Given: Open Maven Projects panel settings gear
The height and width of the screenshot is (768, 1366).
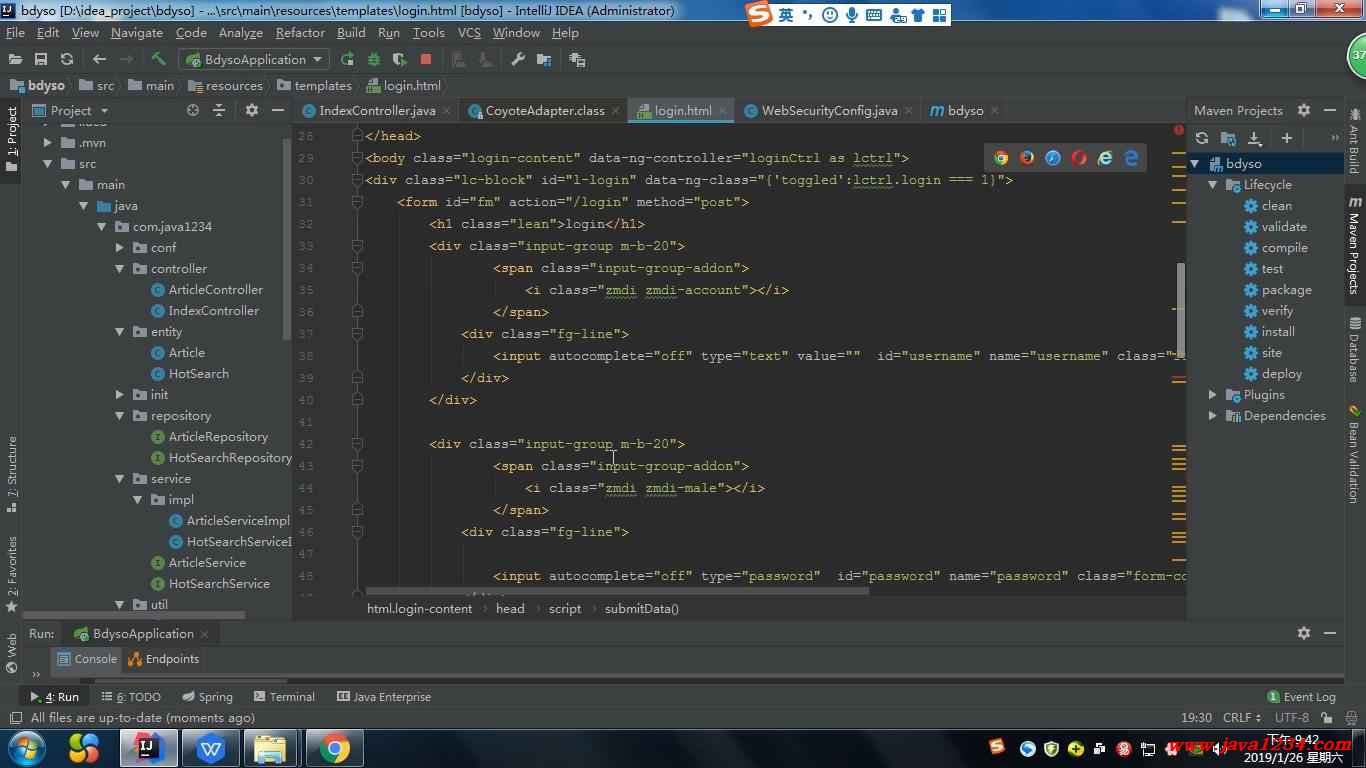Looking at the screenshot, I should [x=1303, y=110].
